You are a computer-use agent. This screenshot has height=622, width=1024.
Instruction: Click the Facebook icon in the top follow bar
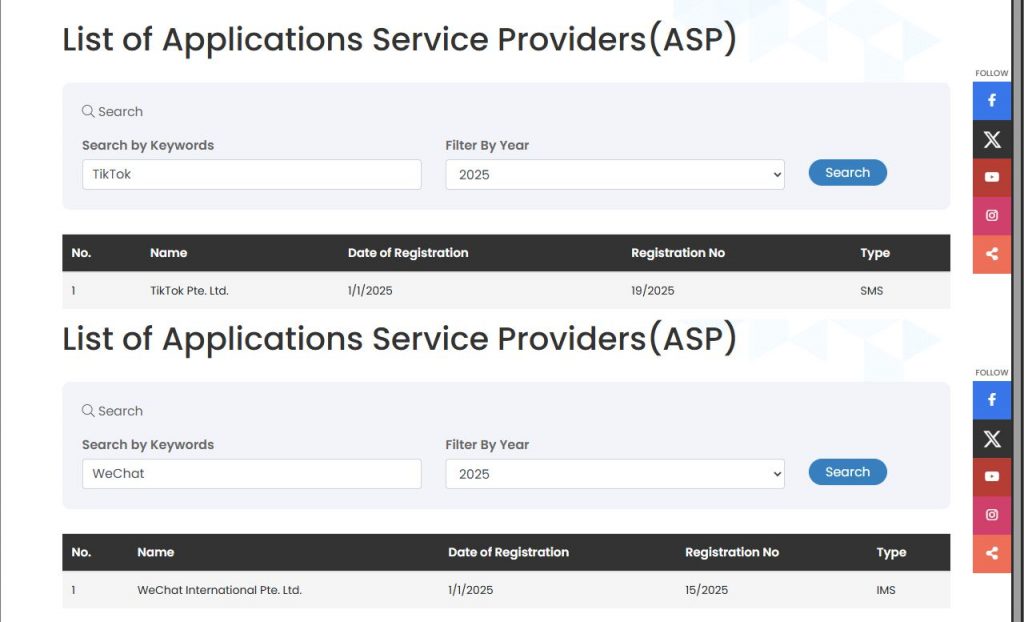(991, 101)
